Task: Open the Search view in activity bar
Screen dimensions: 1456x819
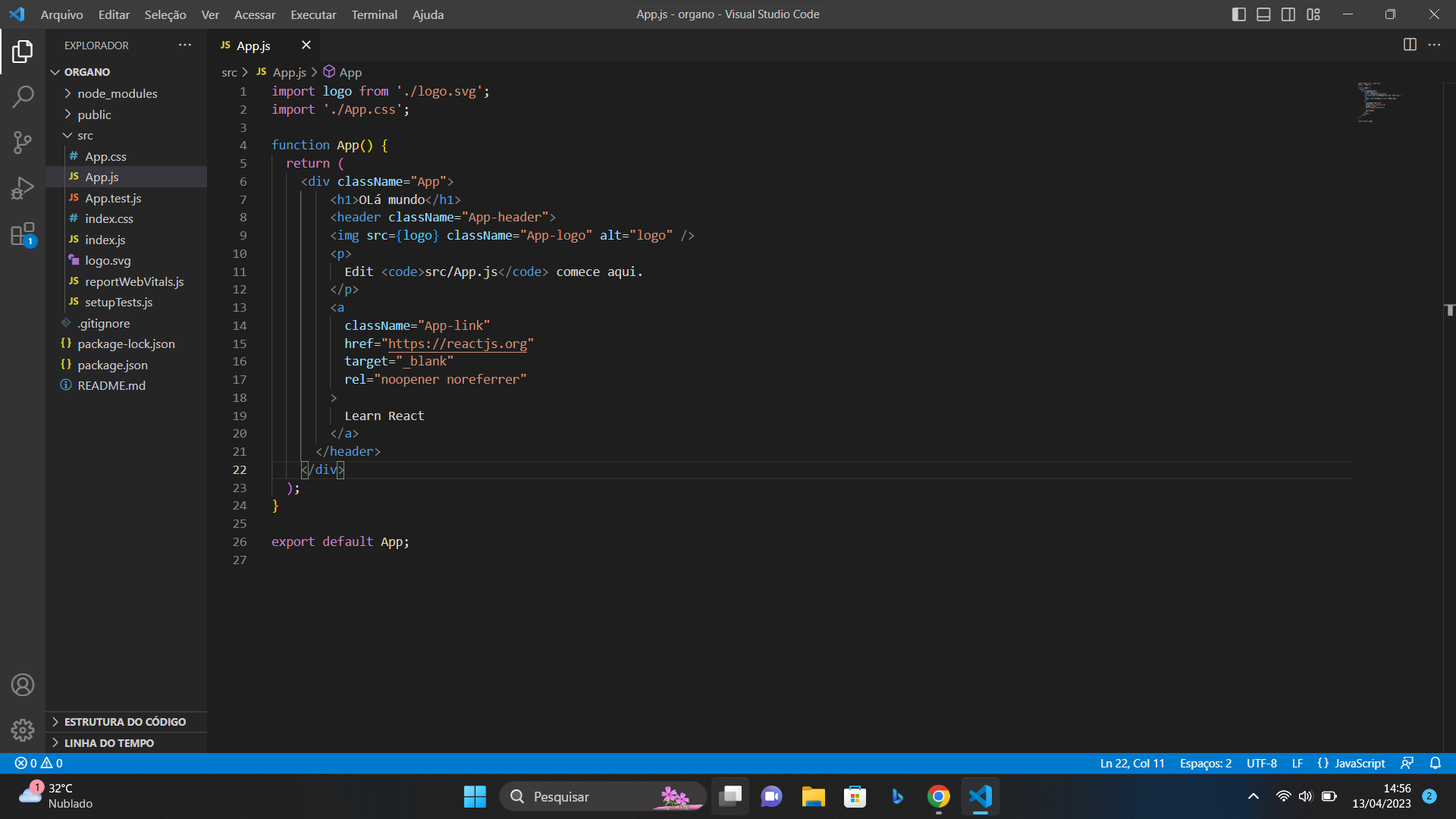Action: pos(23,96)
